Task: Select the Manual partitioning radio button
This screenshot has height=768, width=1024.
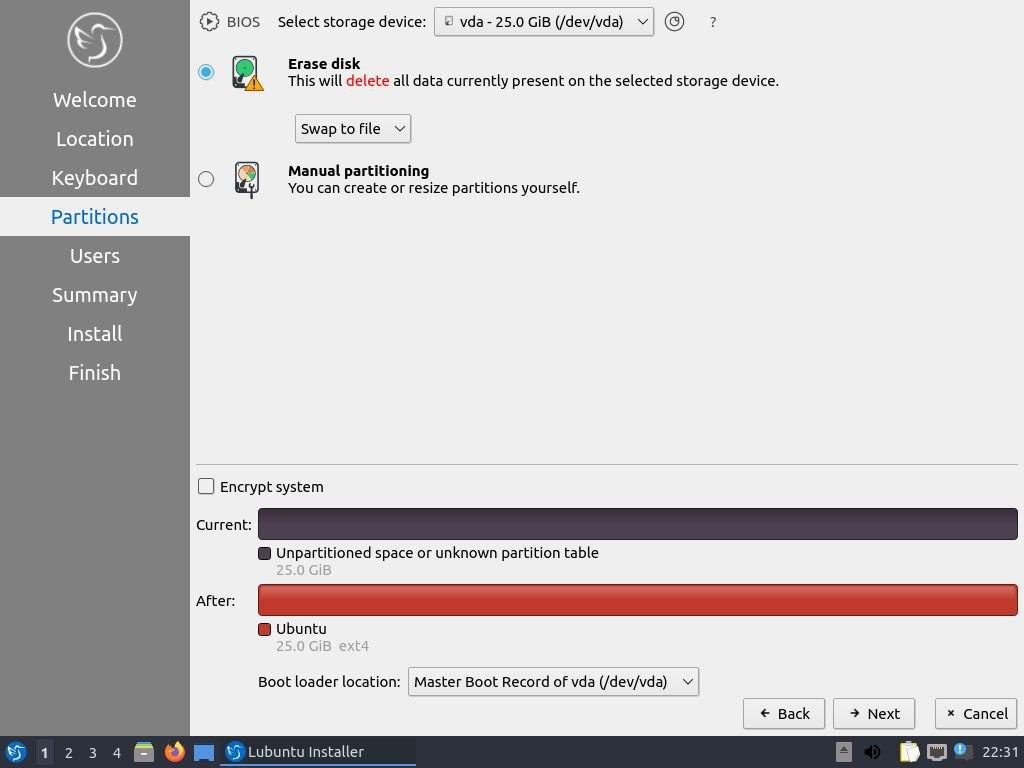Action: 206,179
